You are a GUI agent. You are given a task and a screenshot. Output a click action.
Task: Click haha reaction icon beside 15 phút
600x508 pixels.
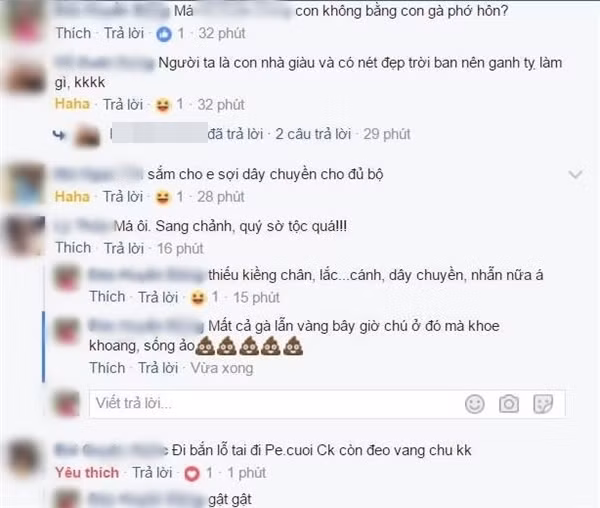click(x=197, y=298)
